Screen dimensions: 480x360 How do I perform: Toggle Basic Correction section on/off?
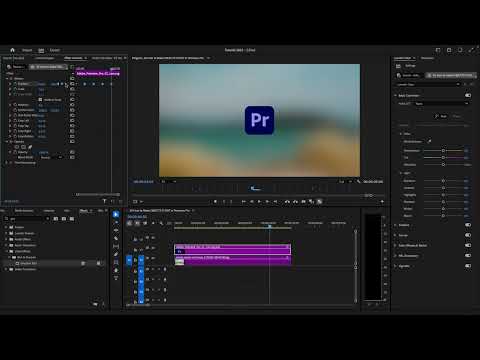[468, 95]
